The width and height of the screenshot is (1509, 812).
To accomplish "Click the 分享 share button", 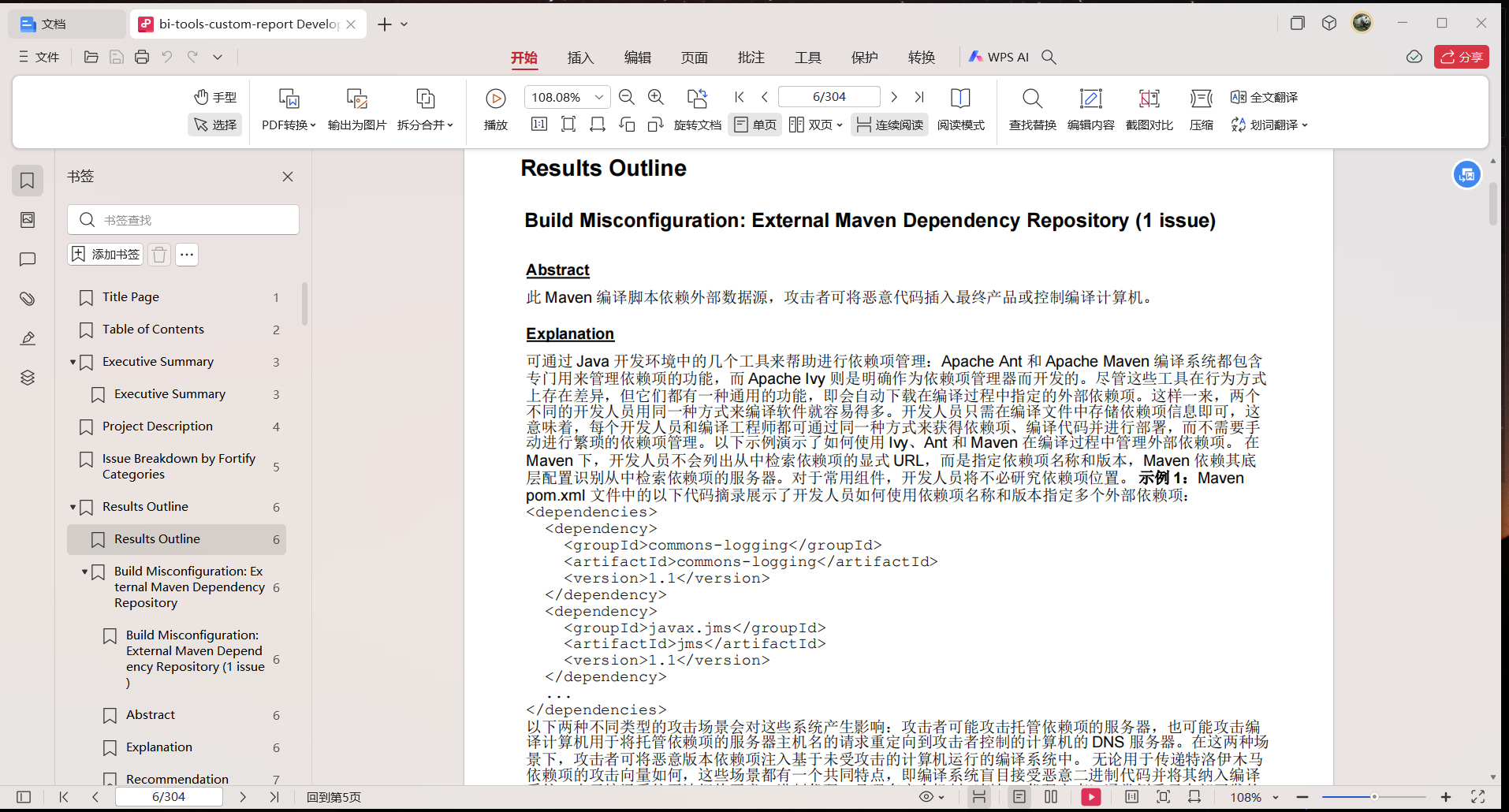I will [x=1462, y=57].
